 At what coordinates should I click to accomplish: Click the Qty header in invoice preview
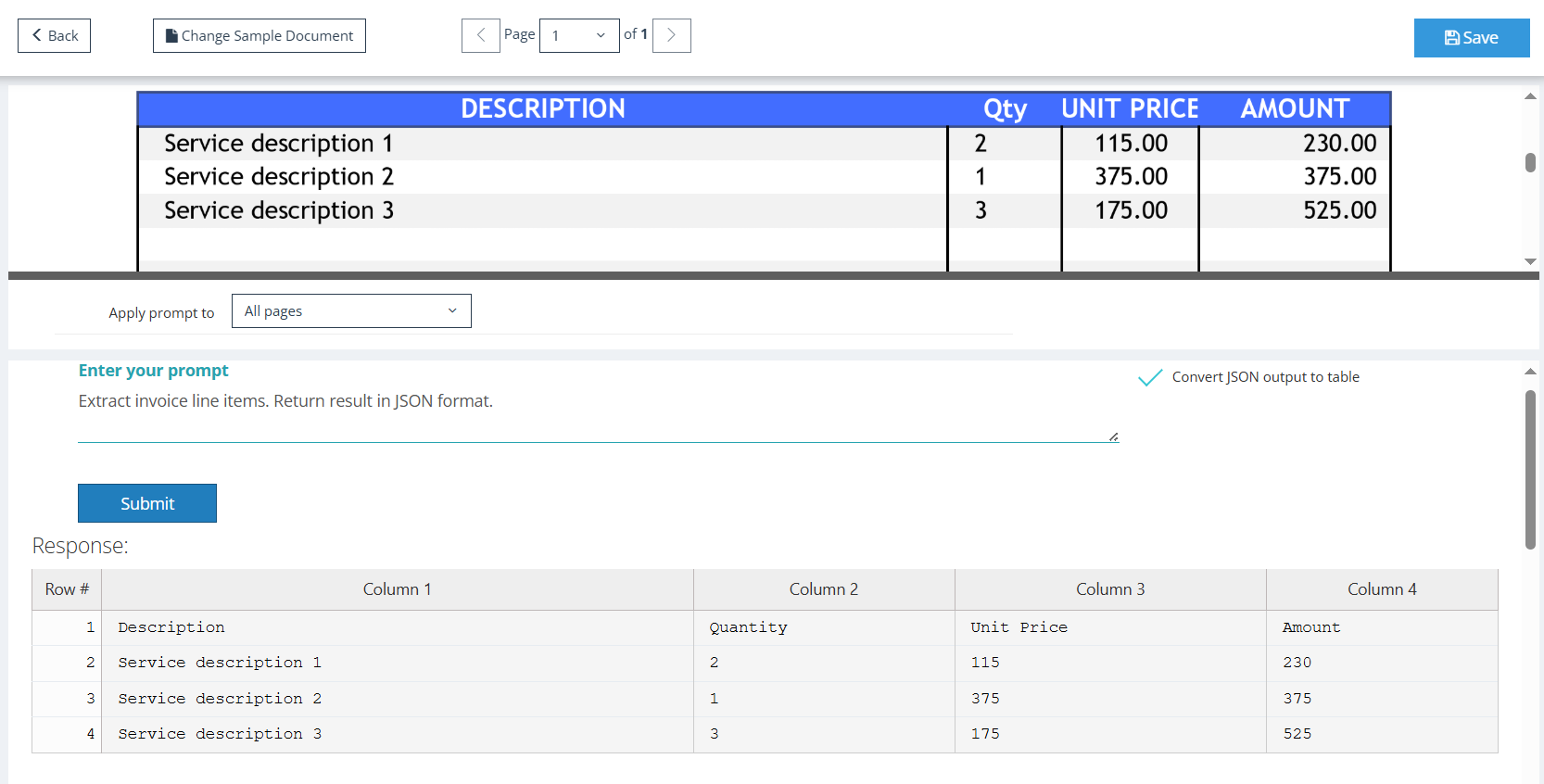1006,109
